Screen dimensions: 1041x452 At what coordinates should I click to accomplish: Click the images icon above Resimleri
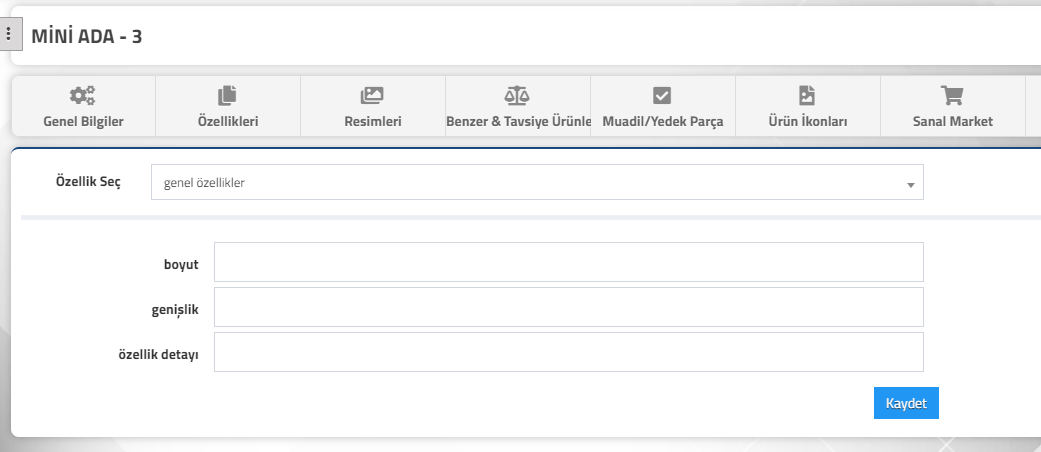[x=372, y=96]
